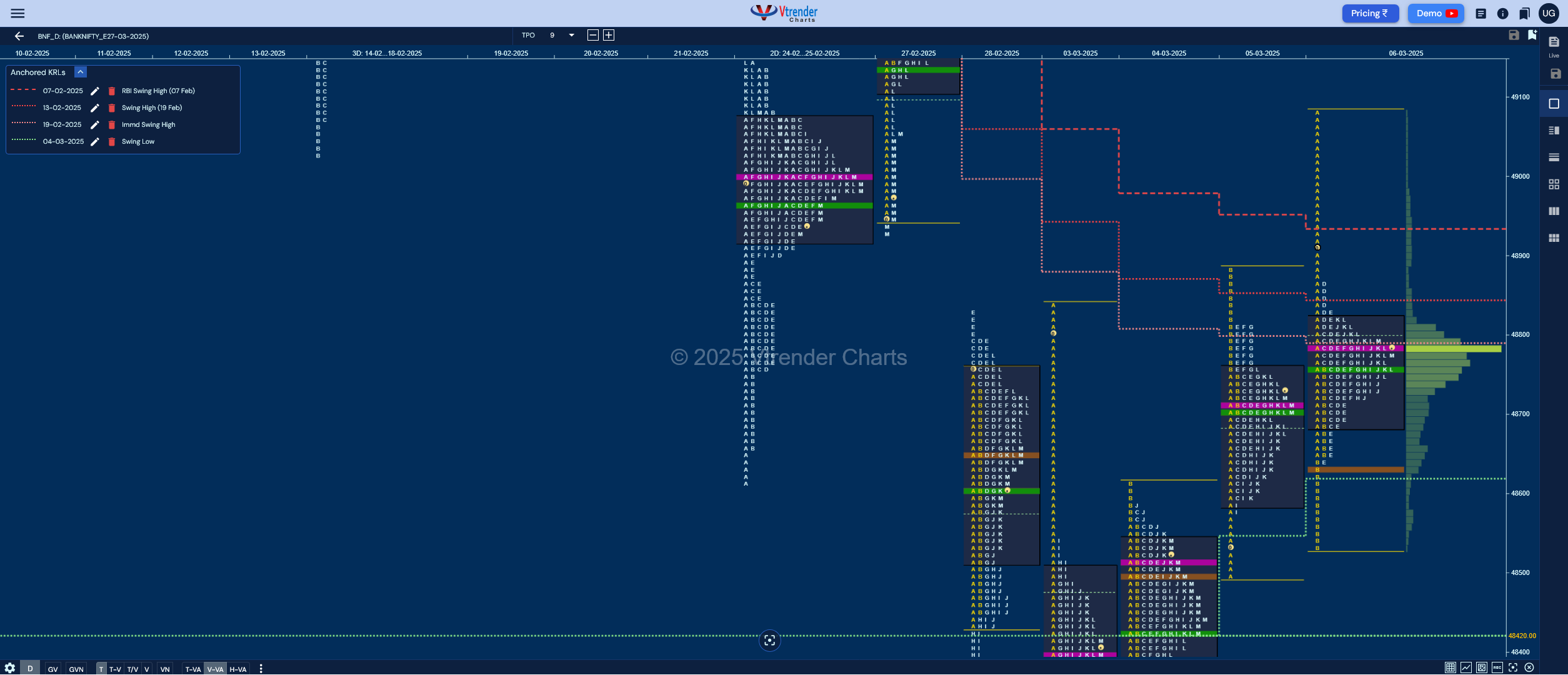Viewport: 1568px width, 675px height.
Task: Click the Pricing button
Action: 1369,13
